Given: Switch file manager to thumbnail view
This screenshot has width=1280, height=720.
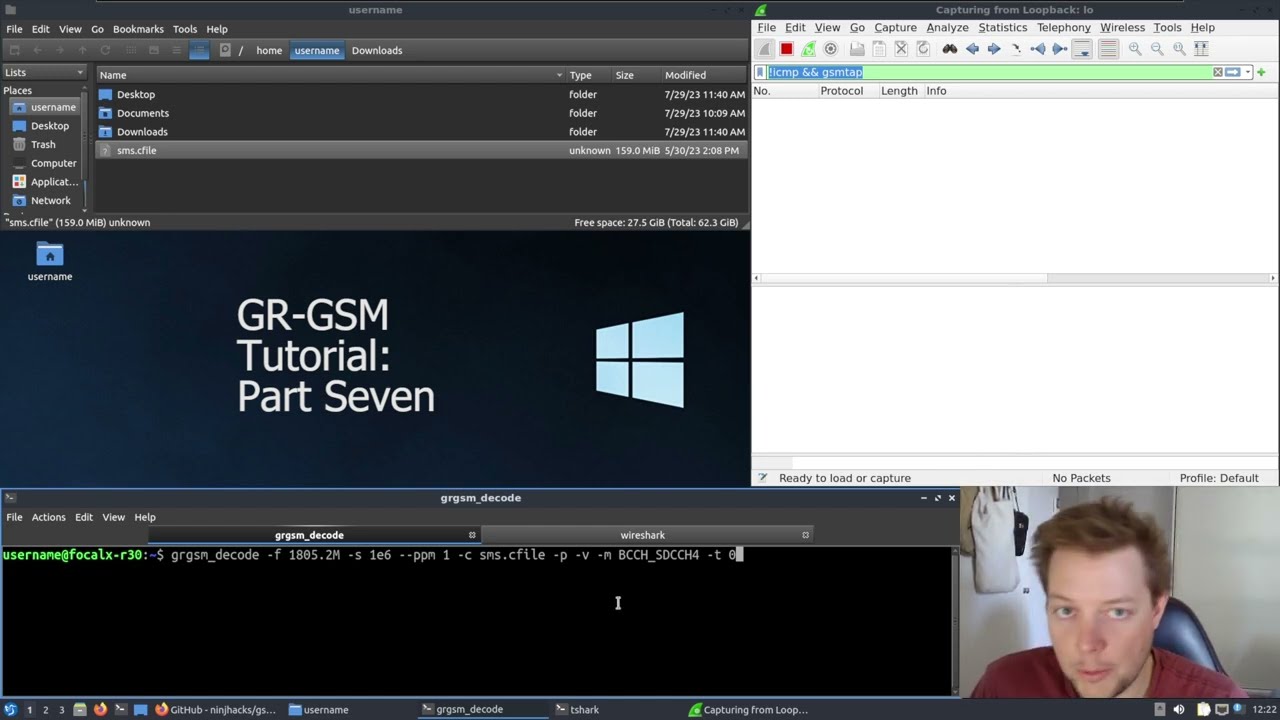Looking at the screenshot, I should (154, 50).
